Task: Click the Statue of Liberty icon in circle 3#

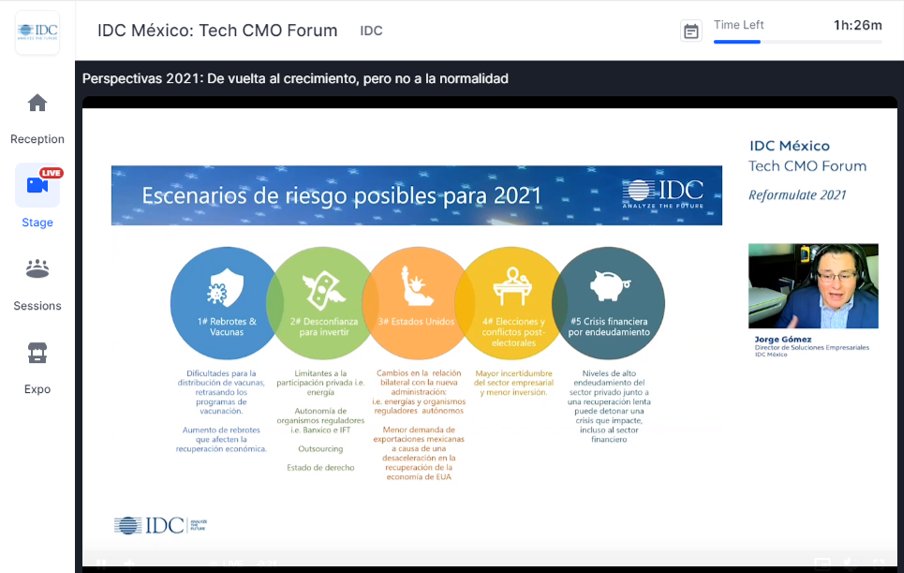Action: click(416, 286)
